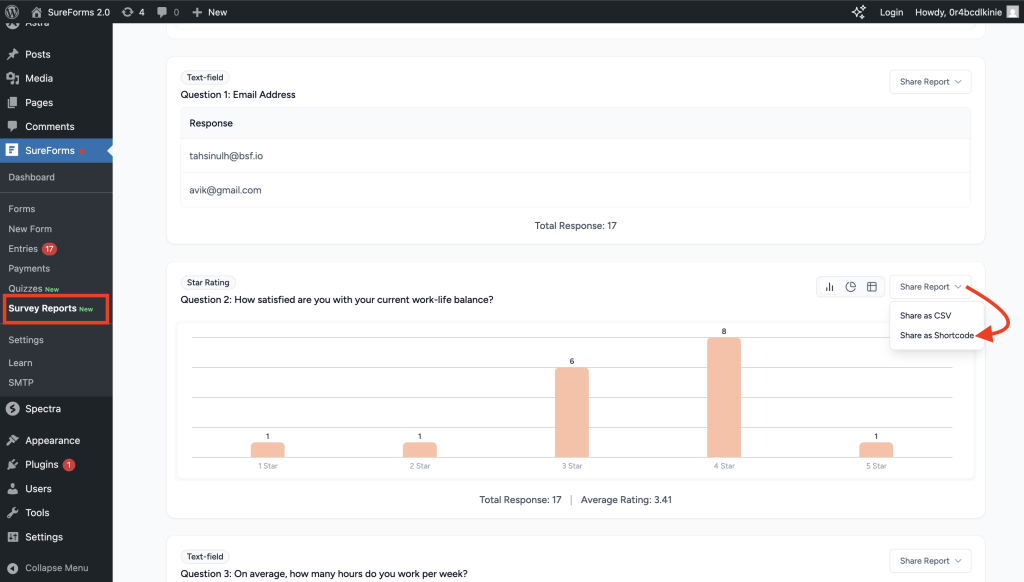Open the Quizzes submenu item
Screen dimensions: 1024x582
point(33,289)
